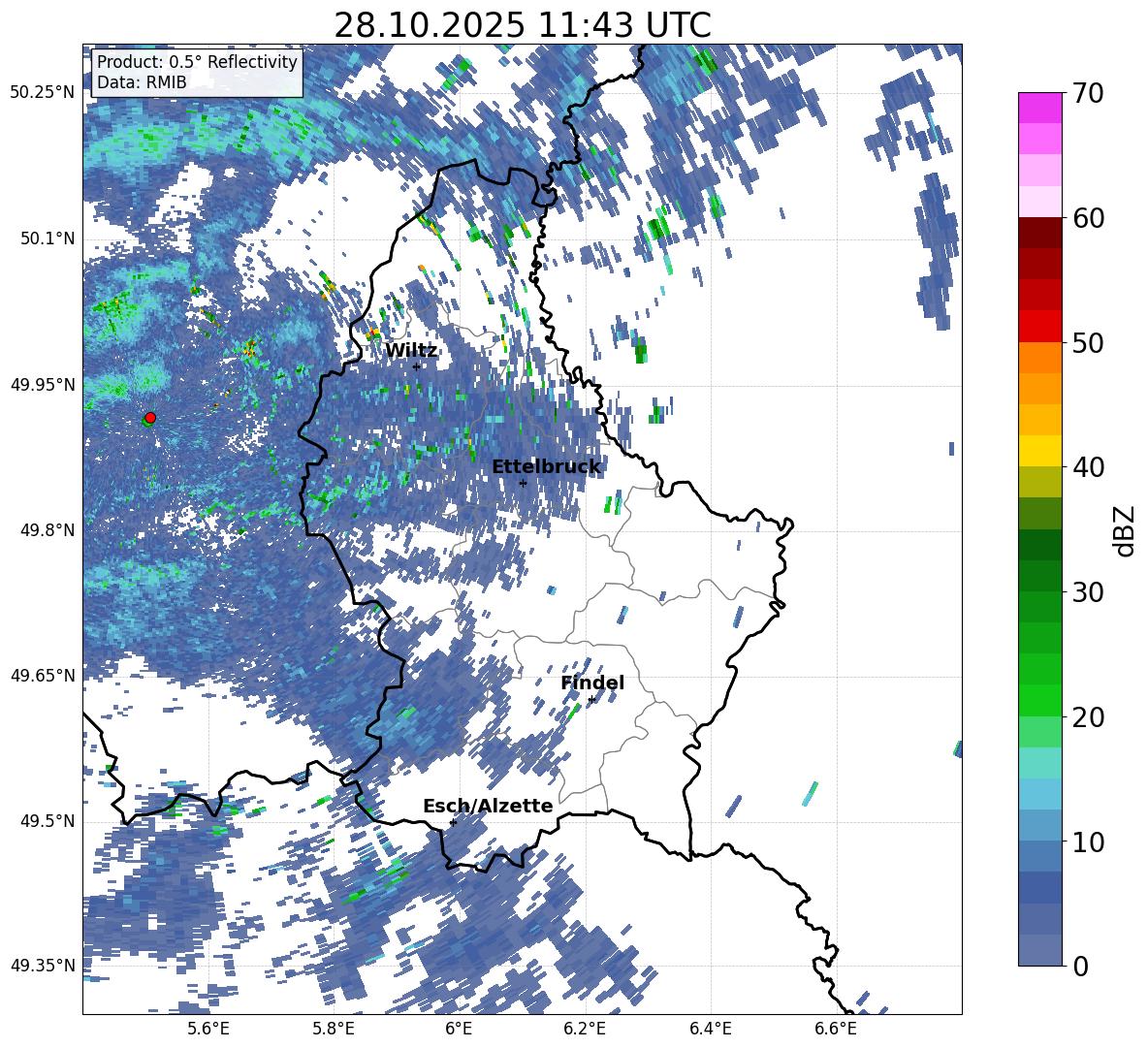This screenshot has width=1148, height=1048.
Task: Click 'Product: 0.5° Reflectivity' text in the legend box
Action: [197, 61]
